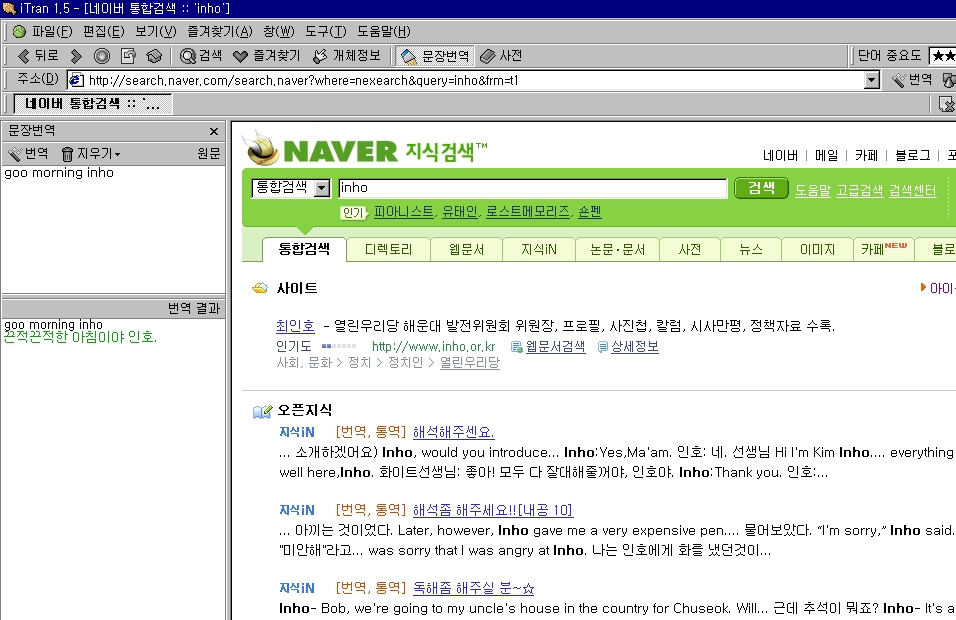
Task: Refresh the page using the toolbar refresh icon
Action: (x=128, y=56)
